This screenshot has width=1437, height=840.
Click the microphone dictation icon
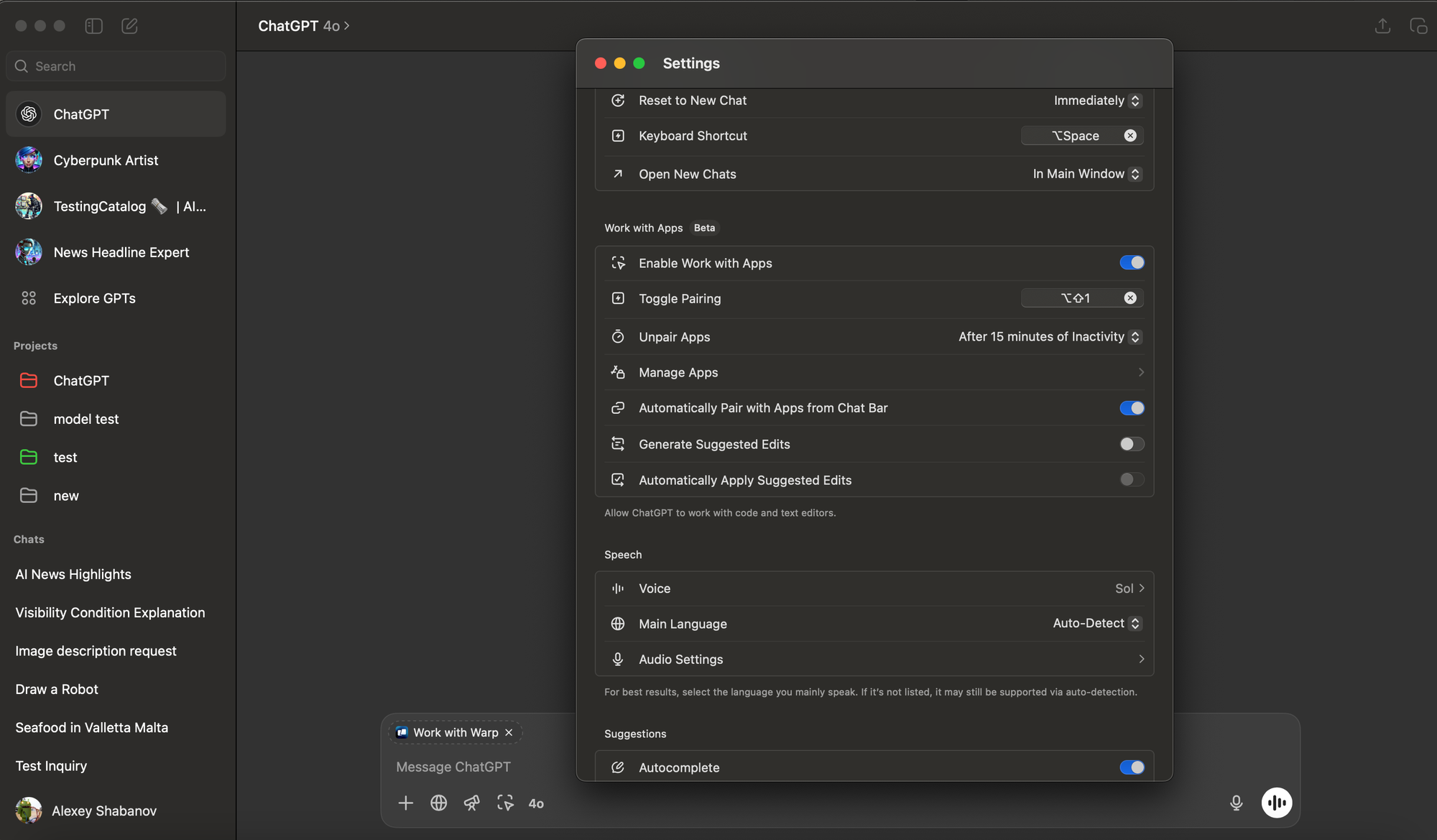(1236, 803)
